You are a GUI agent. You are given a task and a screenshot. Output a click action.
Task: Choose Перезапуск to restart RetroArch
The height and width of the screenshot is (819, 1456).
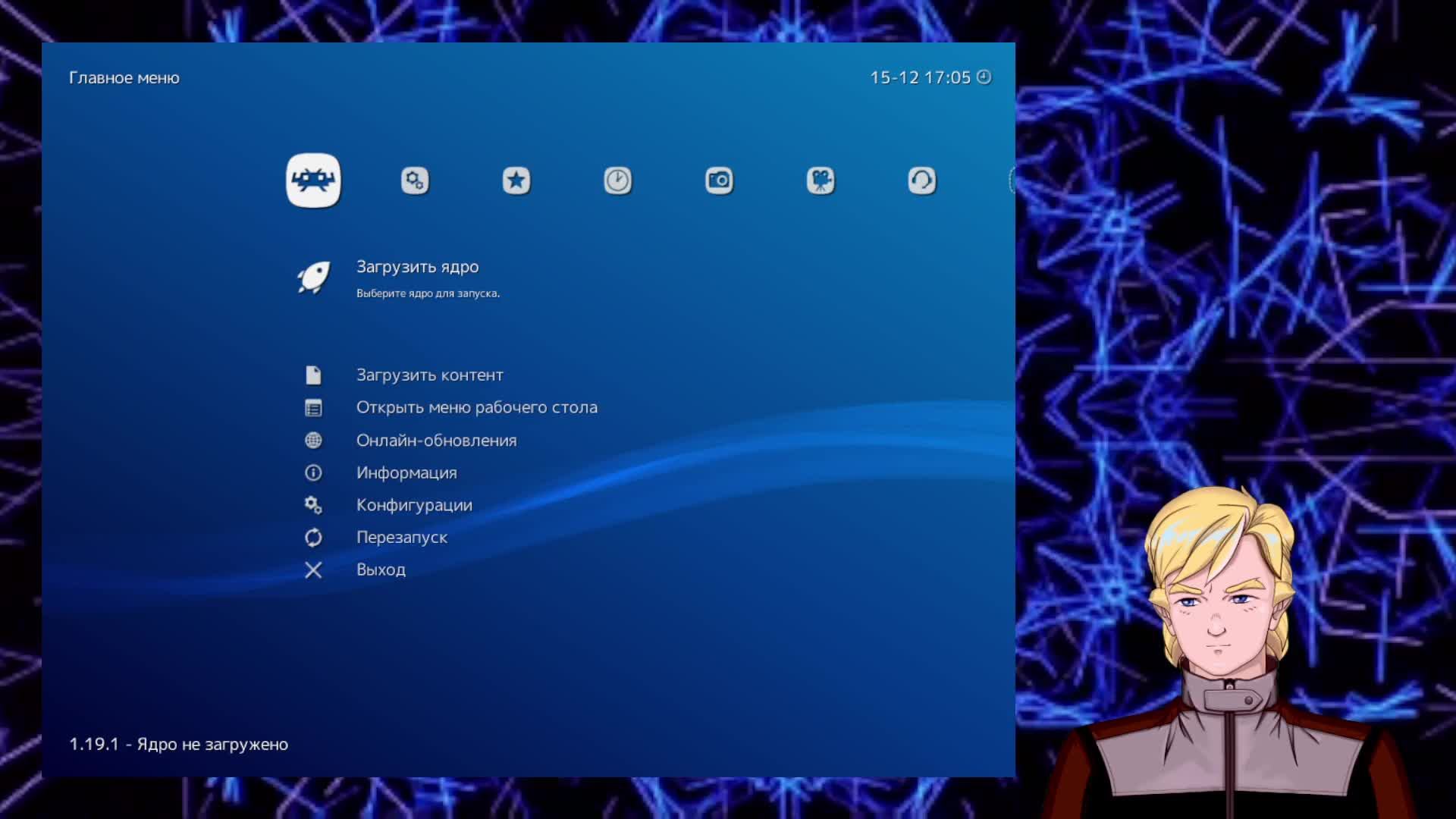click(401, 538)
